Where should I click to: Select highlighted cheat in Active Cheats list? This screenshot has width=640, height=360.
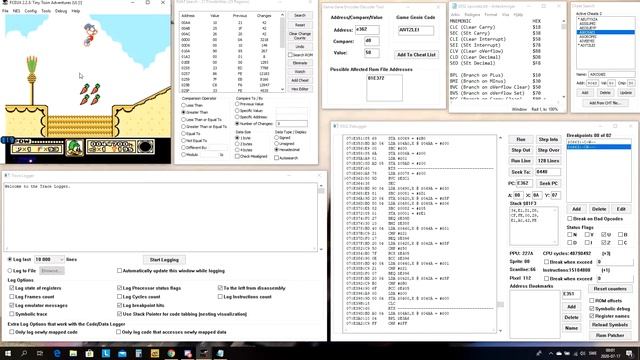pos(605,32)
